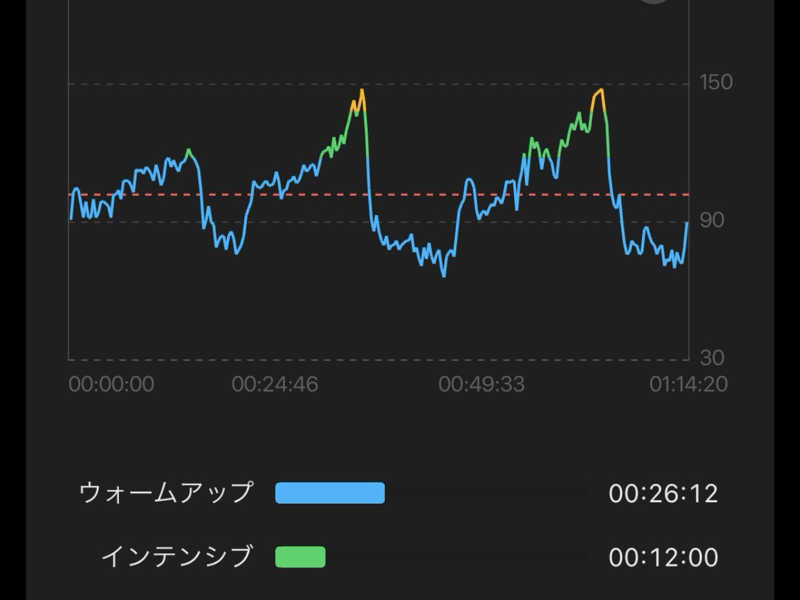
Task: Click the green Intensive color bar
Action: pyautogui.click(x=300, y=557)
